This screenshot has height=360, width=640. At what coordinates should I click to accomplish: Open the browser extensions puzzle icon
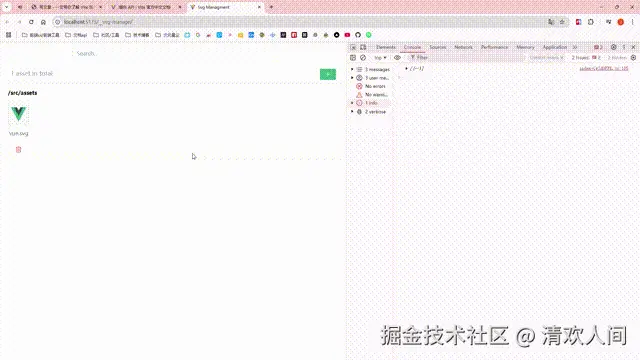coord(591,22)
